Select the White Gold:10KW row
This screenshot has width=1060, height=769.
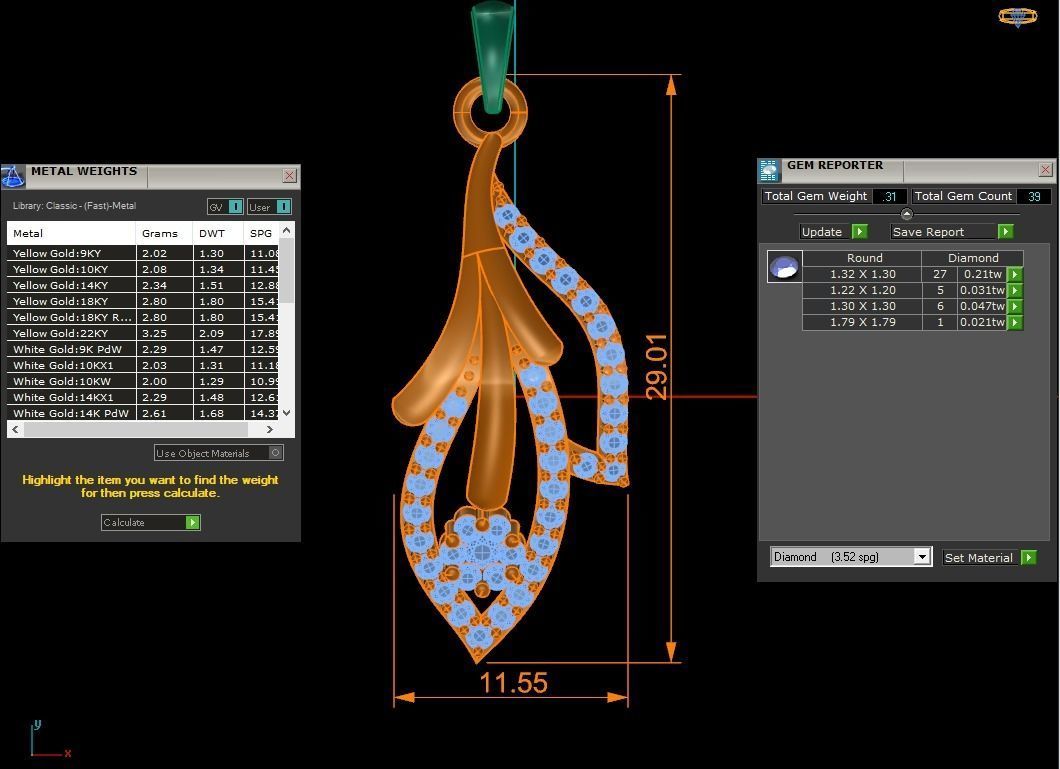[x=143, y=381]
